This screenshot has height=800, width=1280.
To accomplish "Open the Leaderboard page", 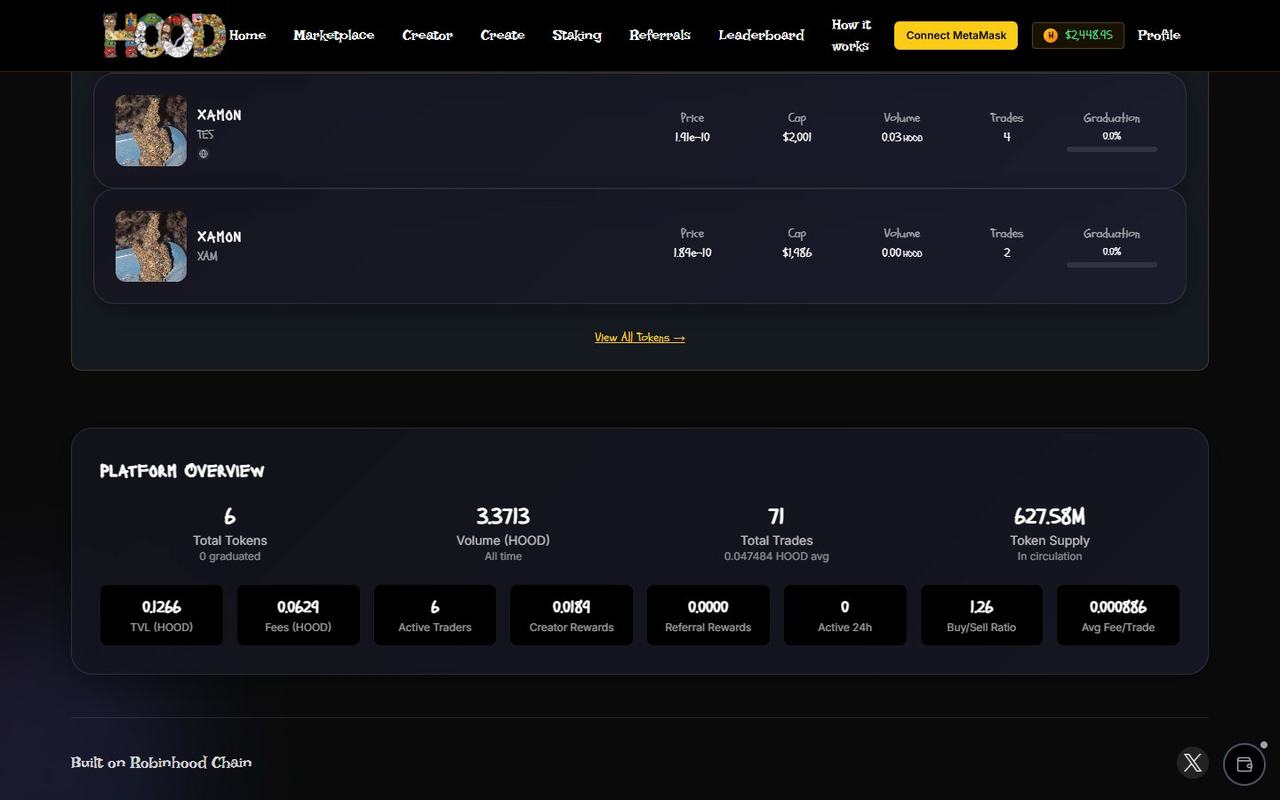I will pyautogui.click(x=761, y=35).
